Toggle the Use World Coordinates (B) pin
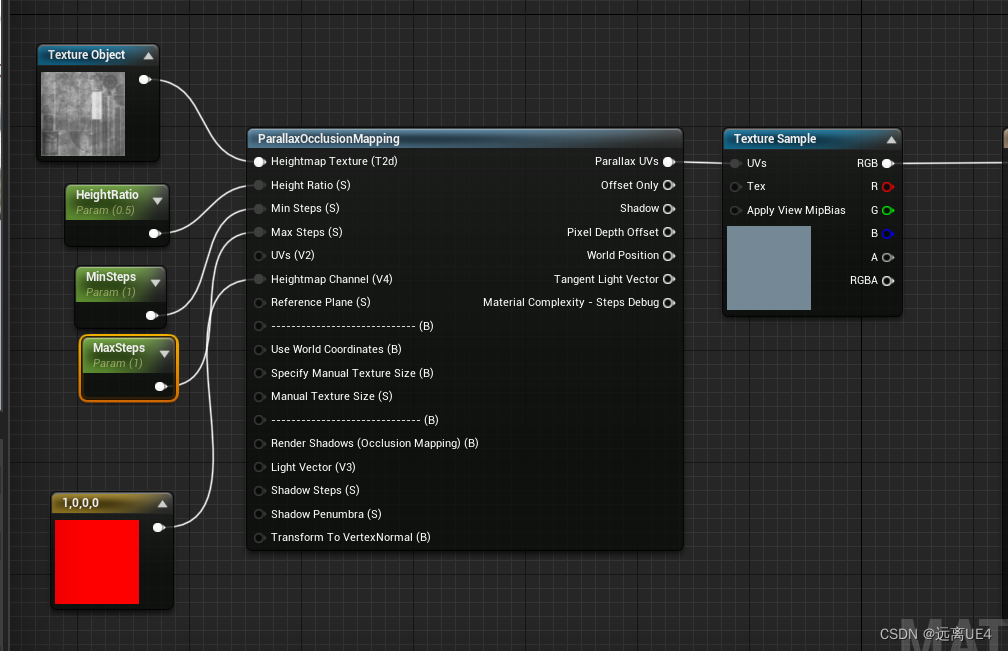Viewport: 1008px width, 651px height. coord(260,350)
